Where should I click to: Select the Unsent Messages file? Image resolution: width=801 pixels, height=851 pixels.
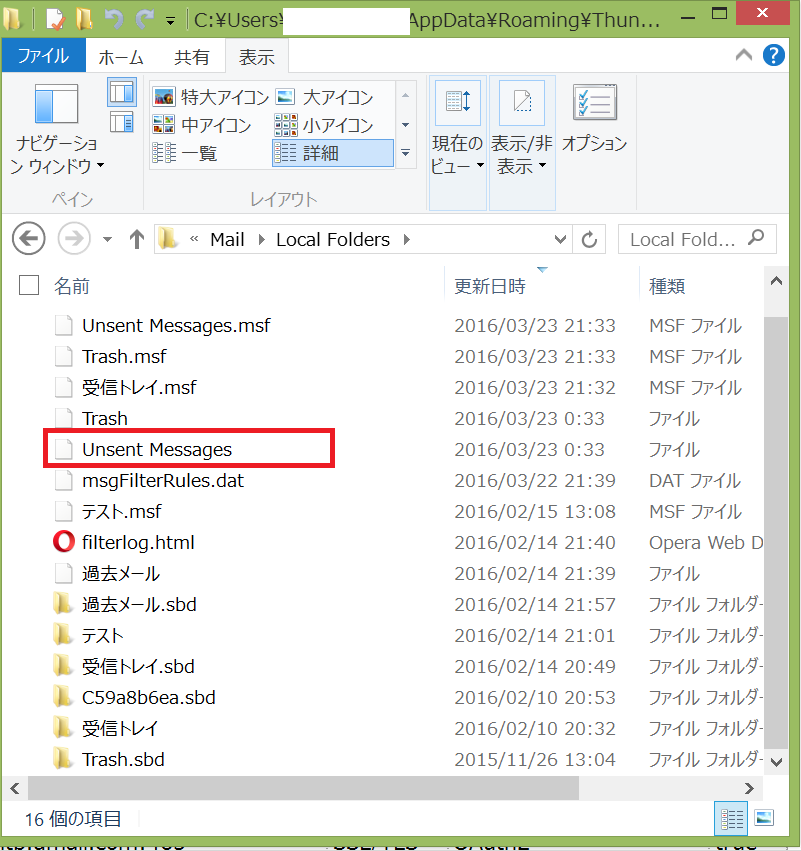pos(157,450)
